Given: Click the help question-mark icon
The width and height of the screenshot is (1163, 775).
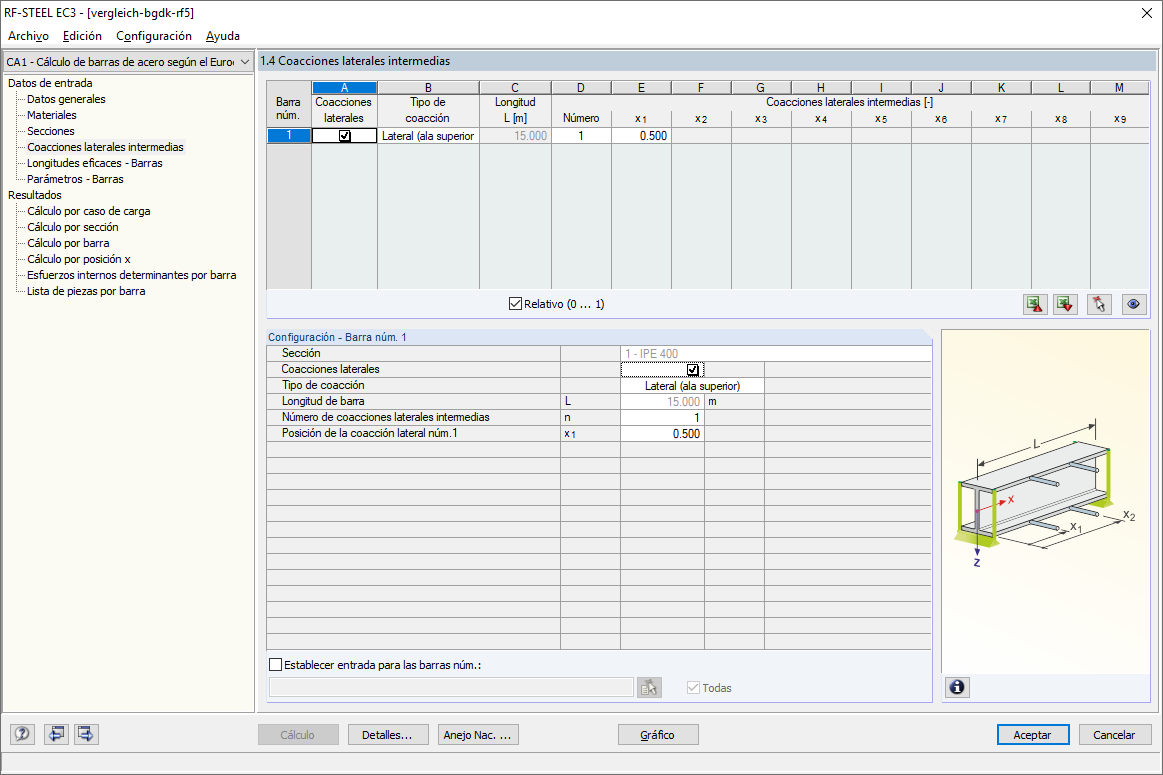Looking at the screenshot, I should (x=22, y=734).
